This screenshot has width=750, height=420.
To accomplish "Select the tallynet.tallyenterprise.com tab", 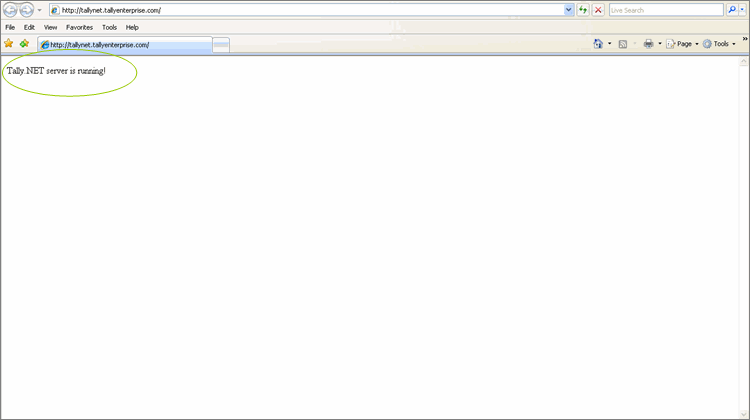I will coord(125,45).
